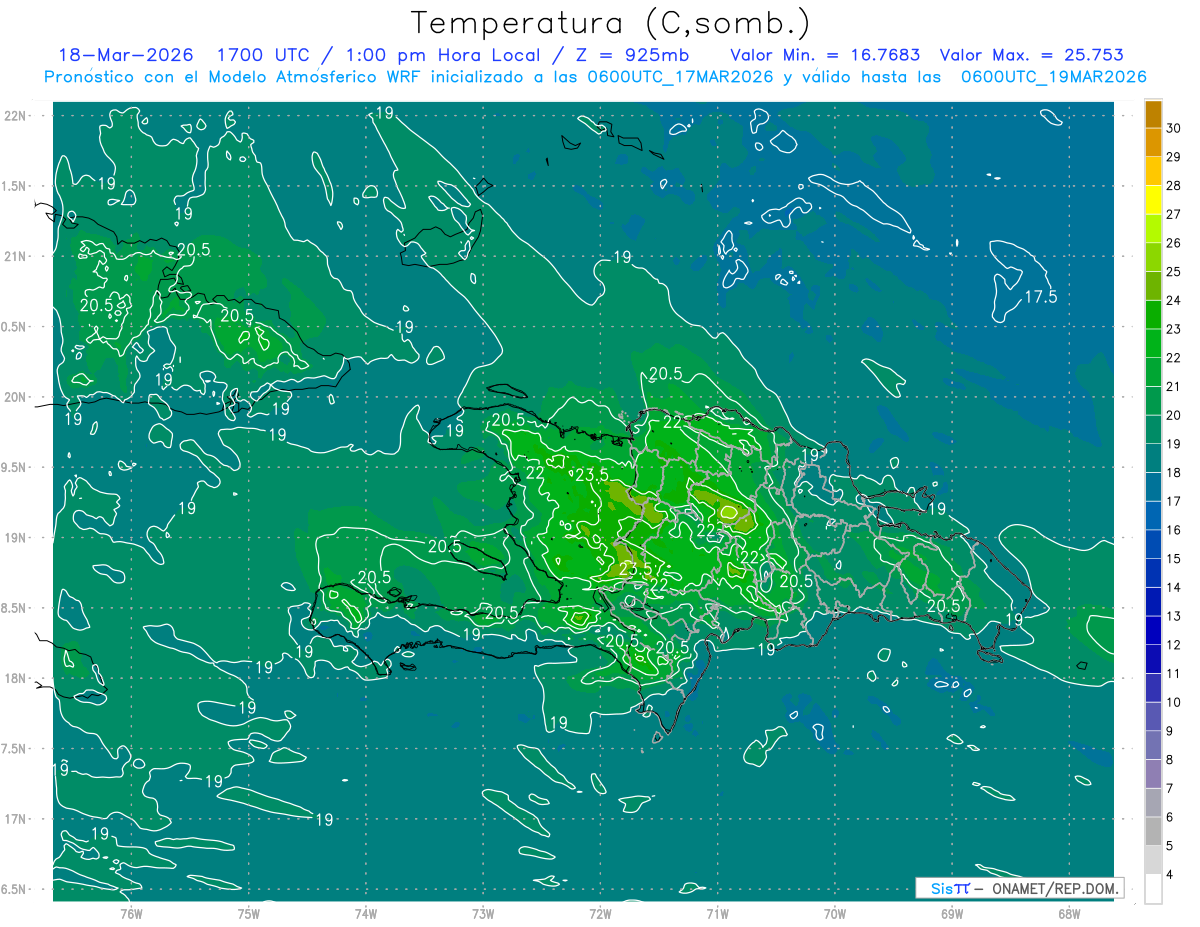Viewport: 1200px width, 927px height.
Task: Click the '26' label on the color scale
Action: click(x=1174, y=243)
